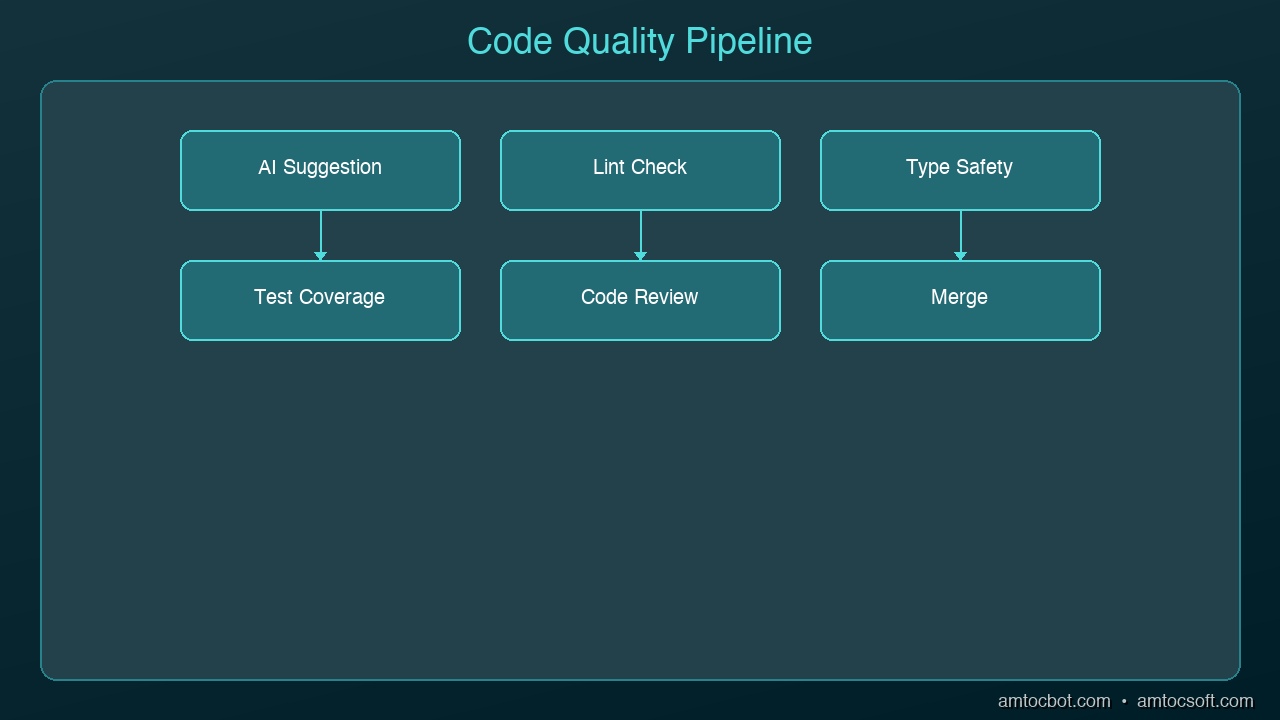Image resolution: width=1280 pixels, height=720 pixels.
Task: Select the Test Coverage node
Action: tap(320, 300)
